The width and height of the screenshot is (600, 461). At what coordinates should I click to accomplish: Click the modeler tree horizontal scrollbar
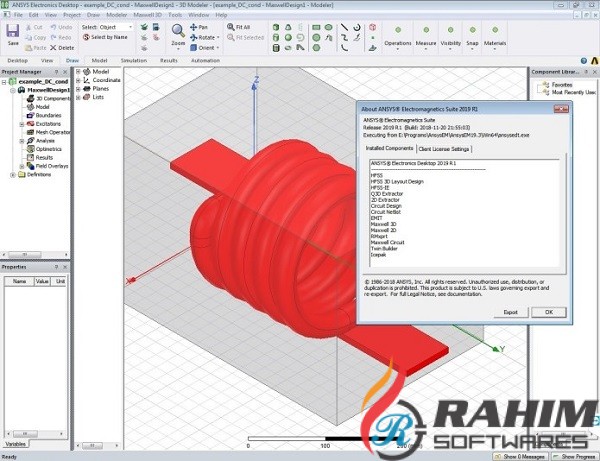coord(97,446)
